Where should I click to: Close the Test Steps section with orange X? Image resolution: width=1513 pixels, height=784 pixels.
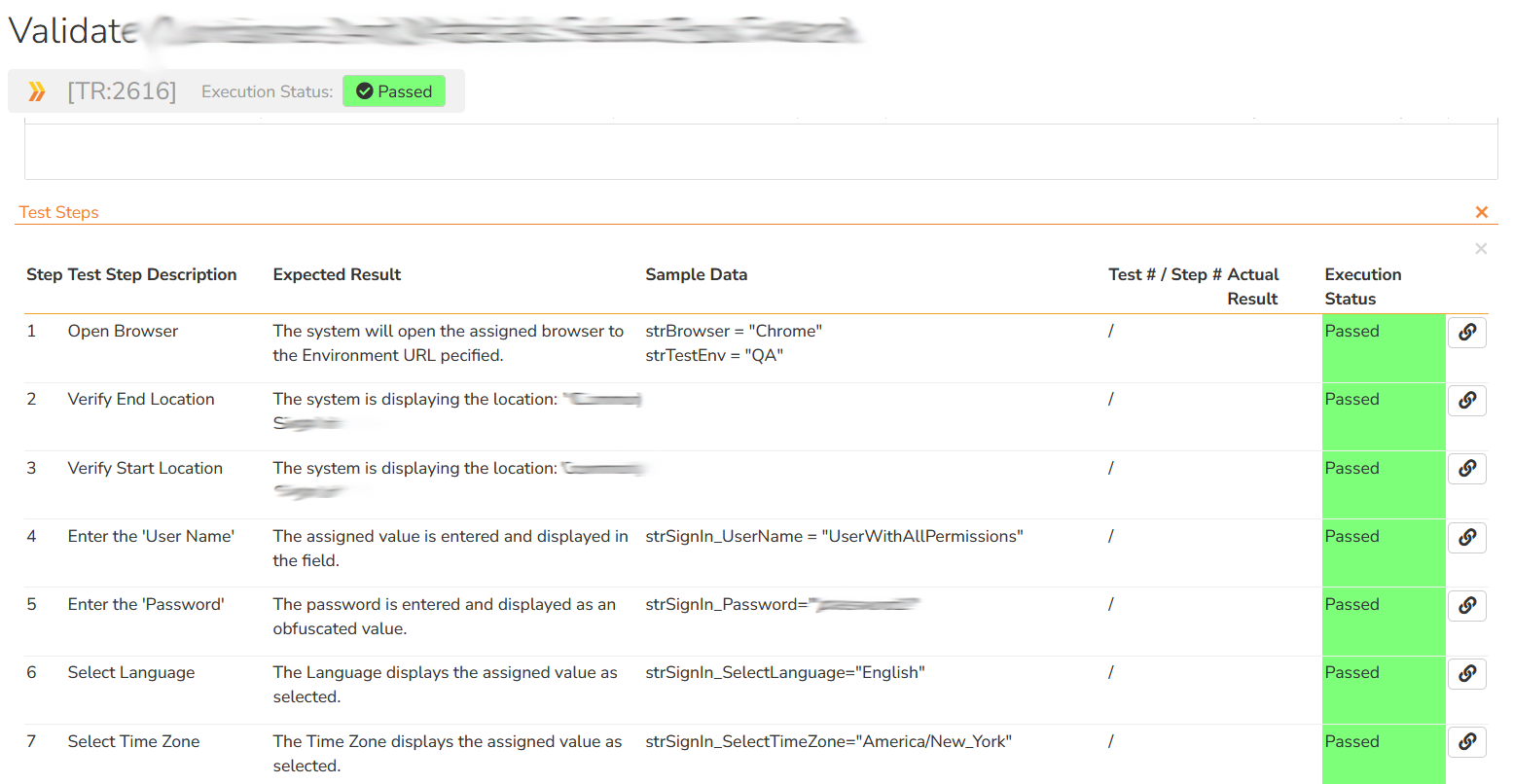click(1481, 212)
